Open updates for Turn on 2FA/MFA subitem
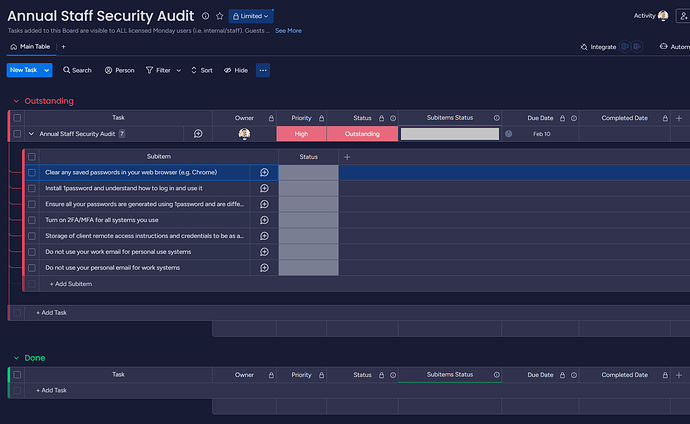 264,220
